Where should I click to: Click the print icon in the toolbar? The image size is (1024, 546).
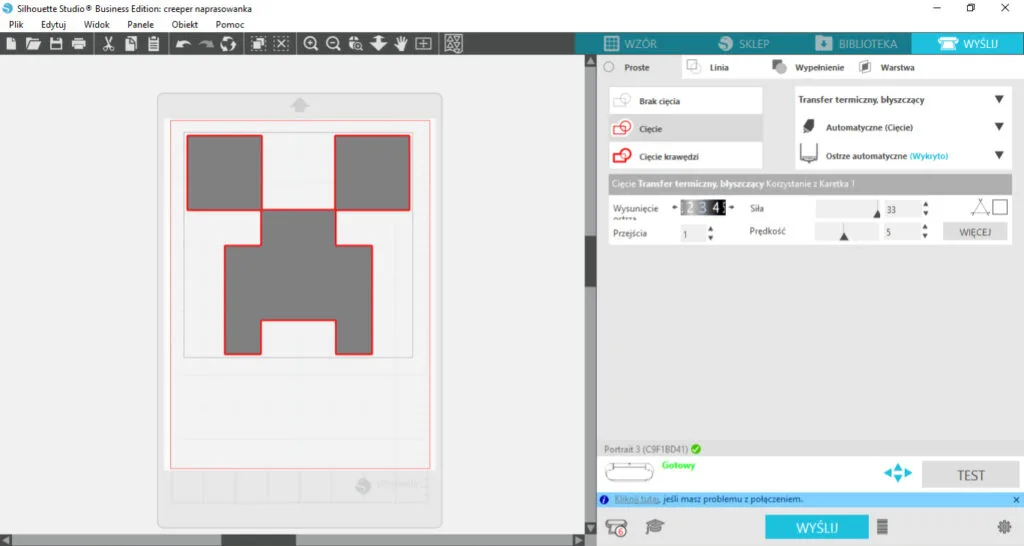79,44
